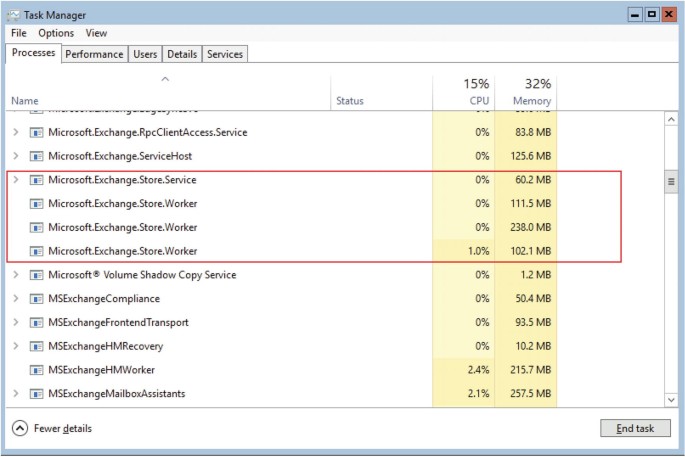Image resolution: width=685 pixels, height=457 pixels.
Task: Click the 2.4% CPU value
Action: tap(478, 370)
